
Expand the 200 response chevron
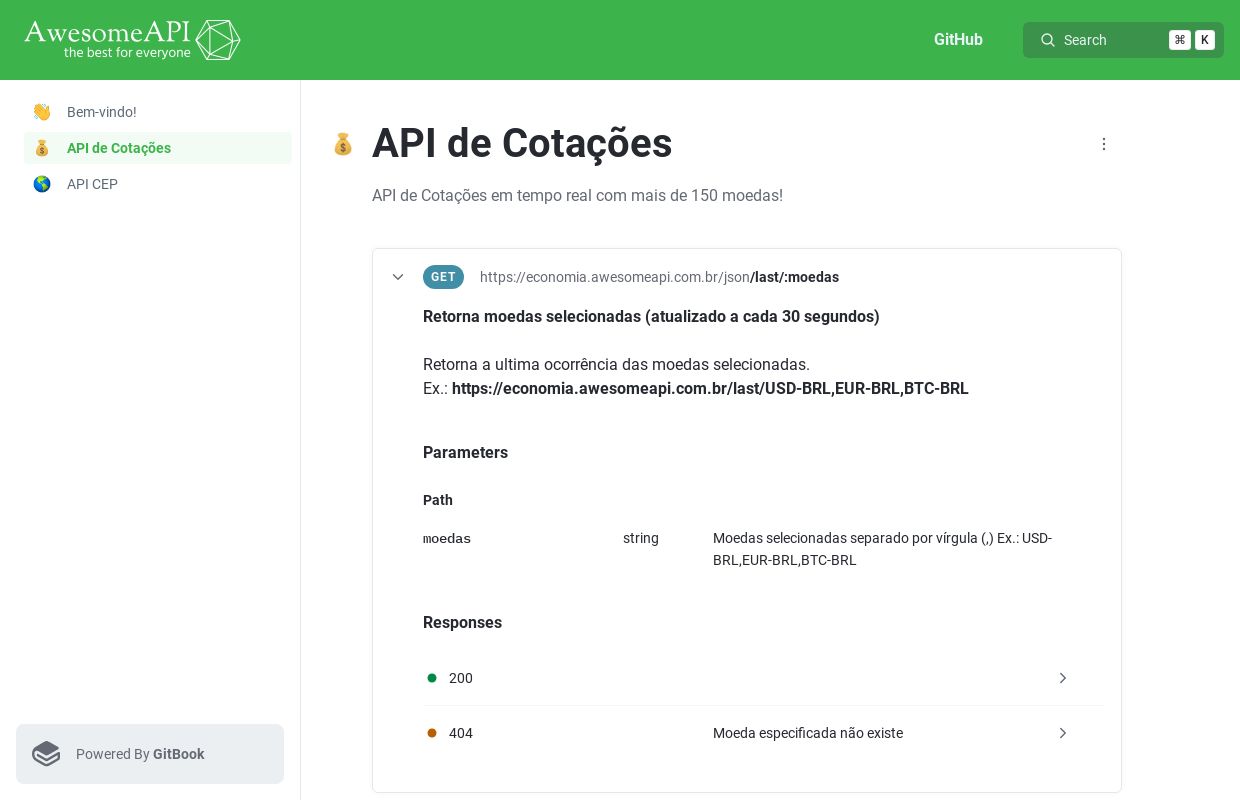tap(1063, 678)
